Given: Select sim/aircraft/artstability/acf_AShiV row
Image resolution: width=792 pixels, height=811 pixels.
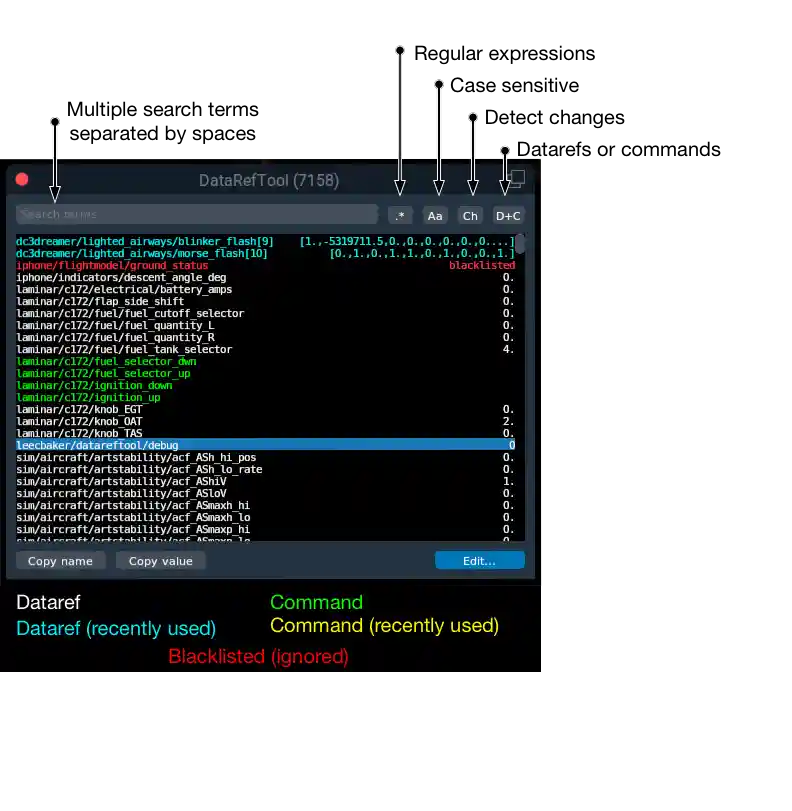Looking at the screenshot, I should point(265,481).
